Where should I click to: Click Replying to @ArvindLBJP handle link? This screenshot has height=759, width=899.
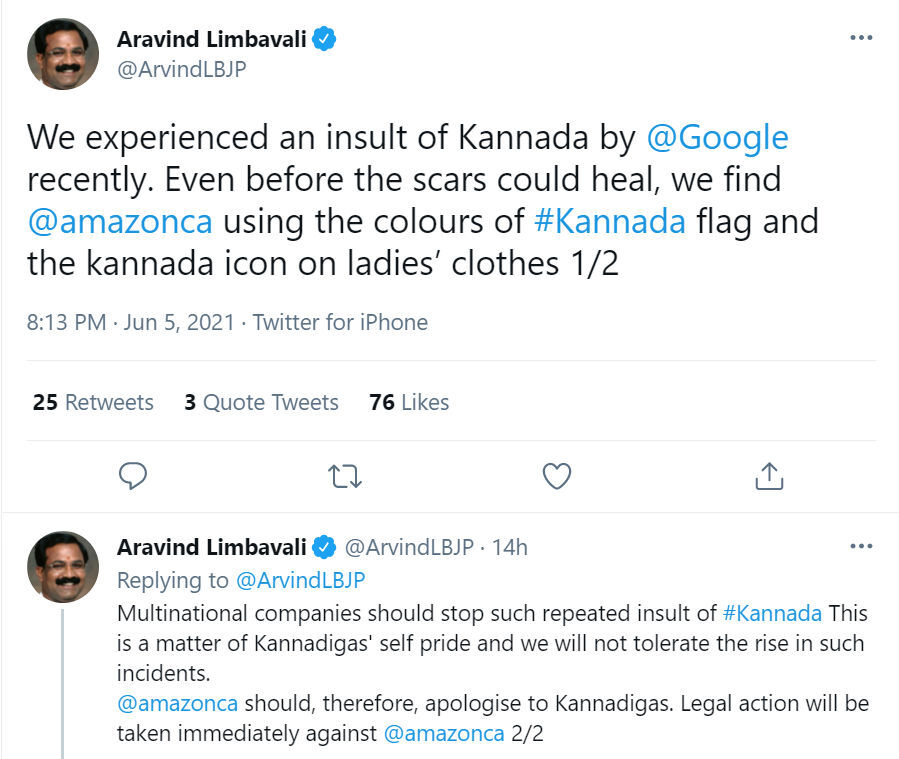[300, 580]
